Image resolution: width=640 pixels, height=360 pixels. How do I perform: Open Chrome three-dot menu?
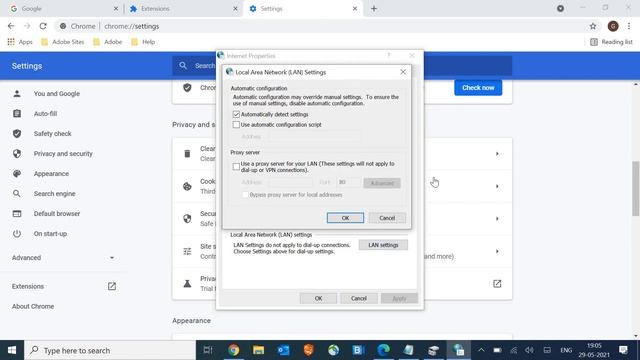[x=629, y=26]
